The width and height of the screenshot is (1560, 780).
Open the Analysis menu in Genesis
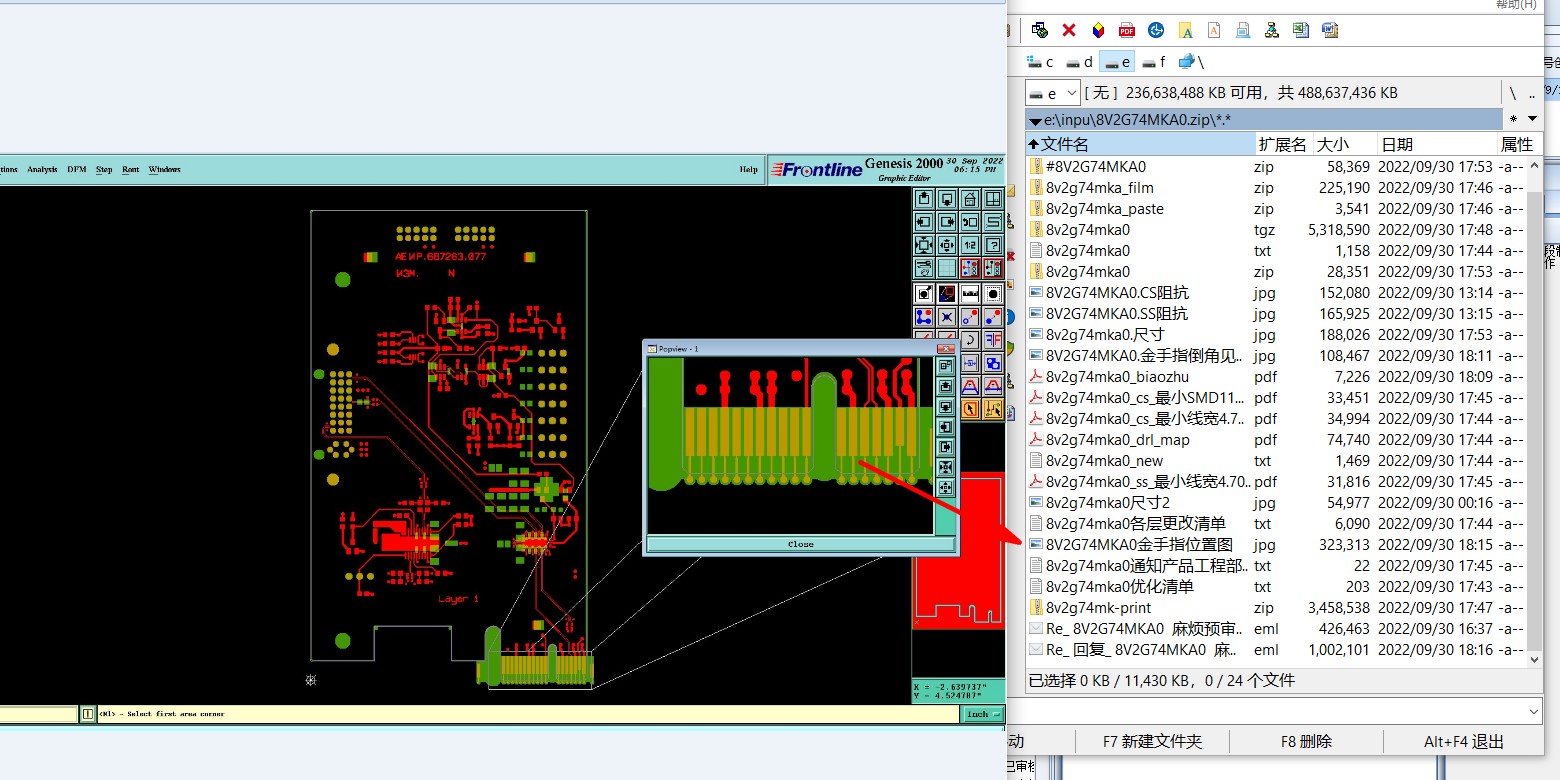coord(42,169)
